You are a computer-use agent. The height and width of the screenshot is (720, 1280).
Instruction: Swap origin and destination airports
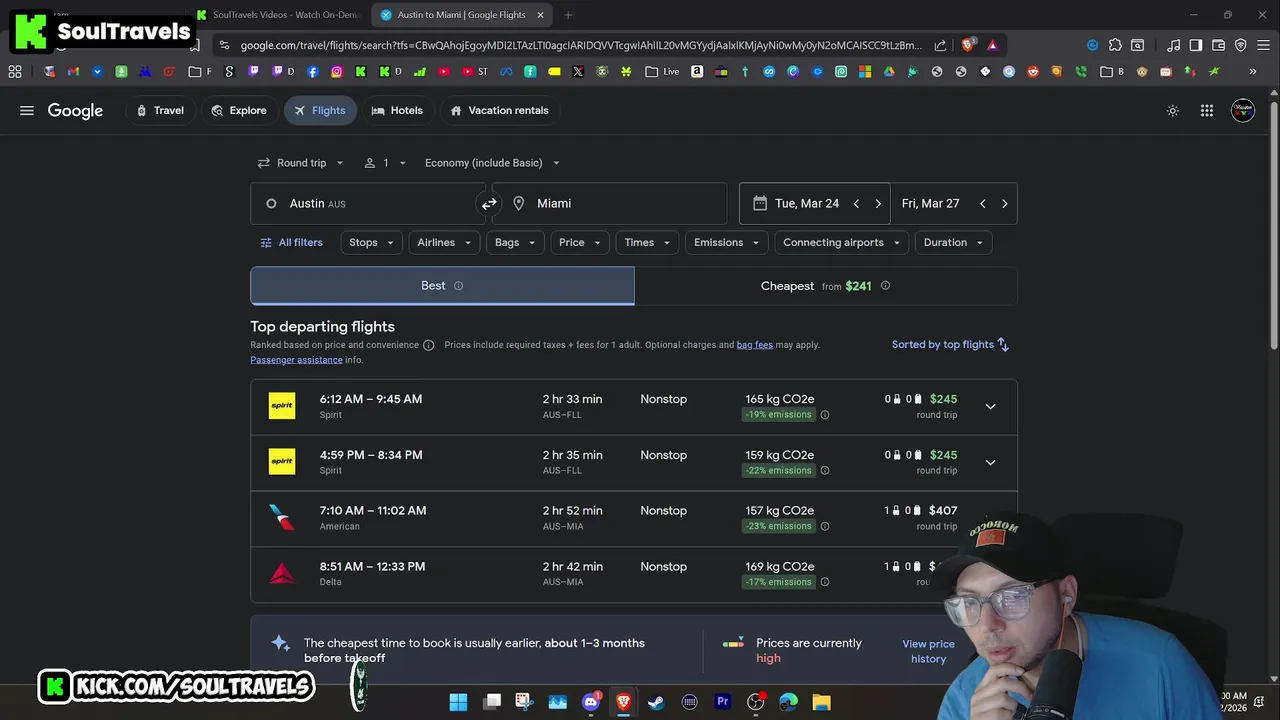tap(489, 204)
